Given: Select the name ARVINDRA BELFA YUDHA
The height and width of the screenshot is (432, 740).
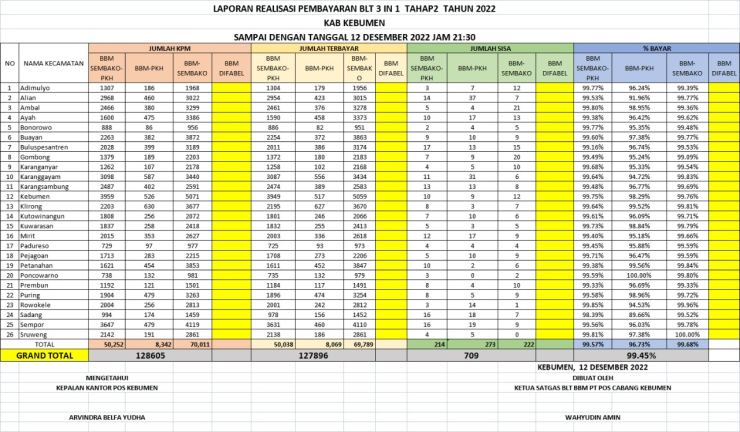Looking at the screenshot, I should pos(107,418).
